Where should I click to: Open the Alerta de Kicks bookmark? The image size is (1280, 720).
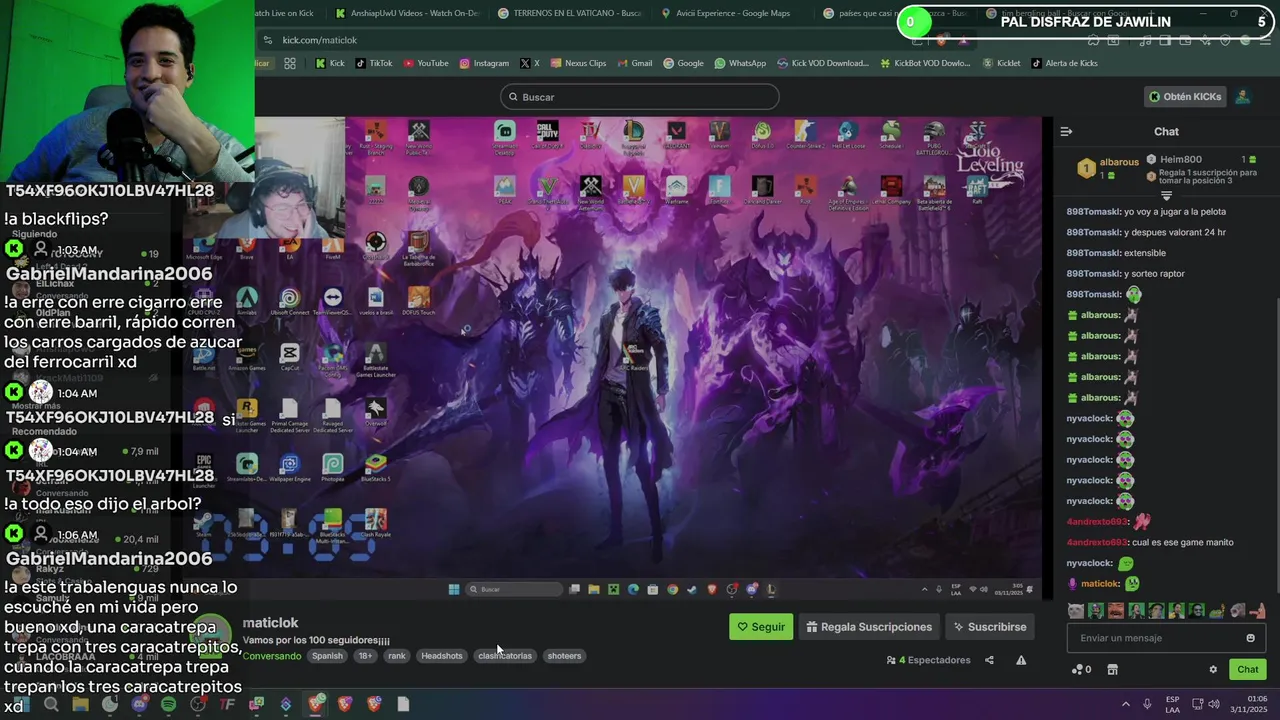click(1064, 63)
